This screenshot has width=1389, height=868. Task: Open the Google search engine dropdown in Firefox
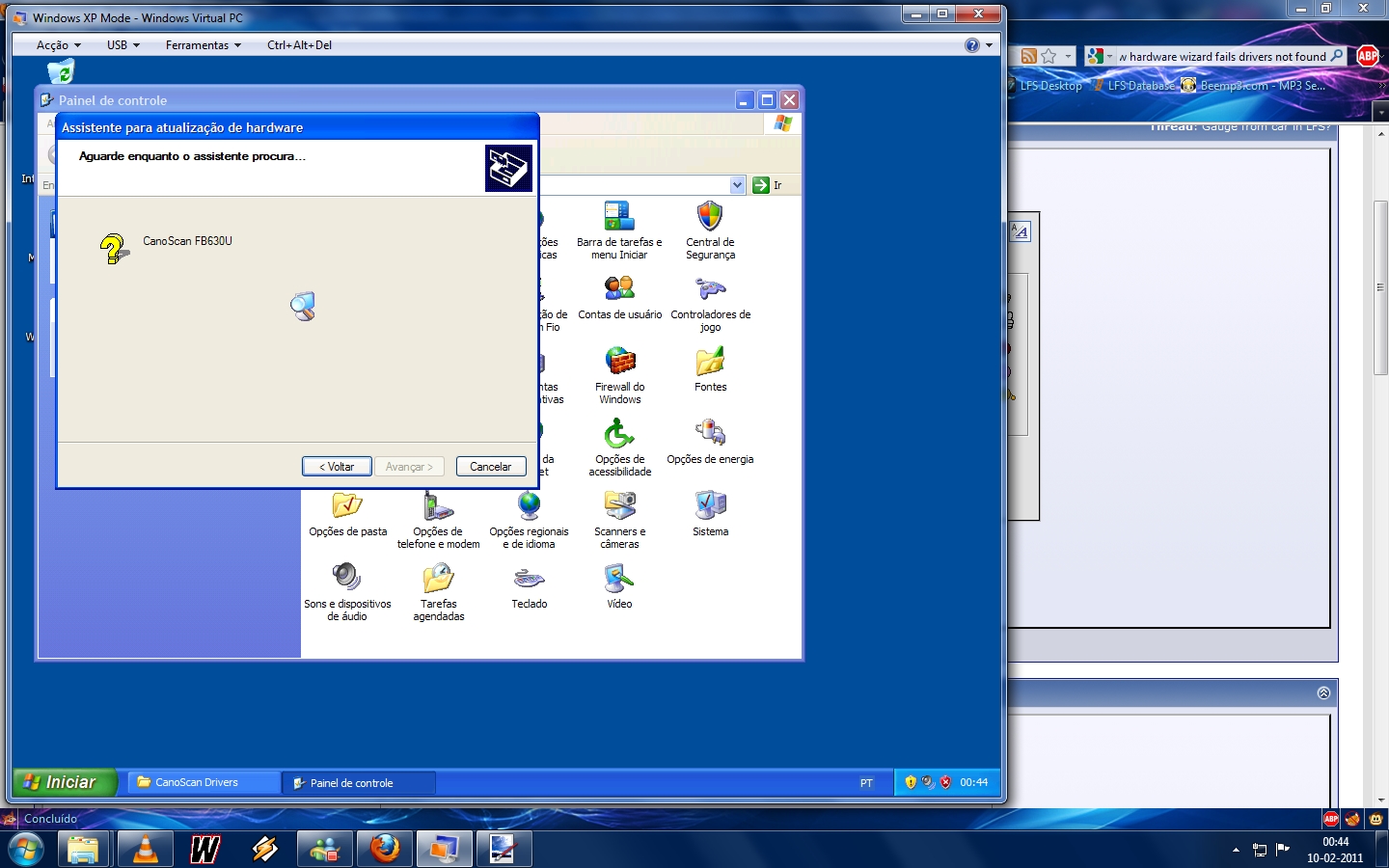[x=1100, y=56]
